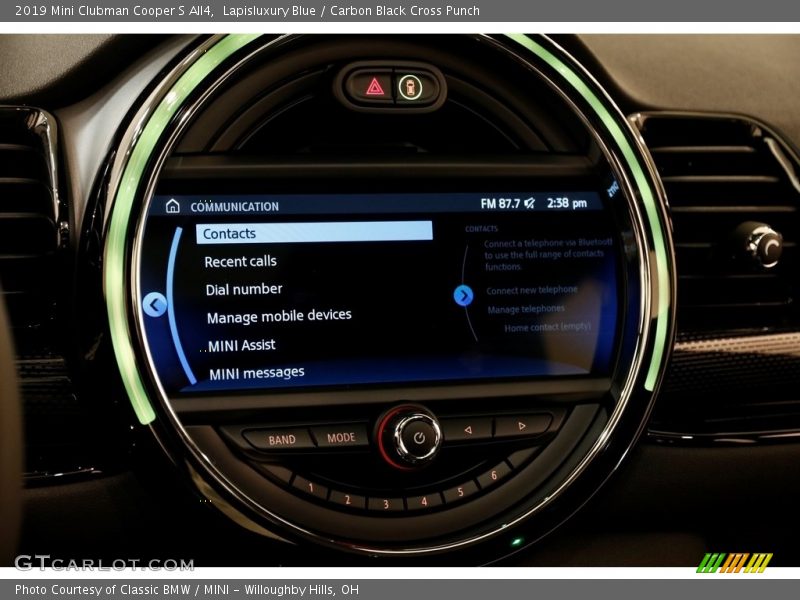This screenshot has height=600, width=800.
Task: Open Manage mobile devices
Action: click(x=279, y=316)
